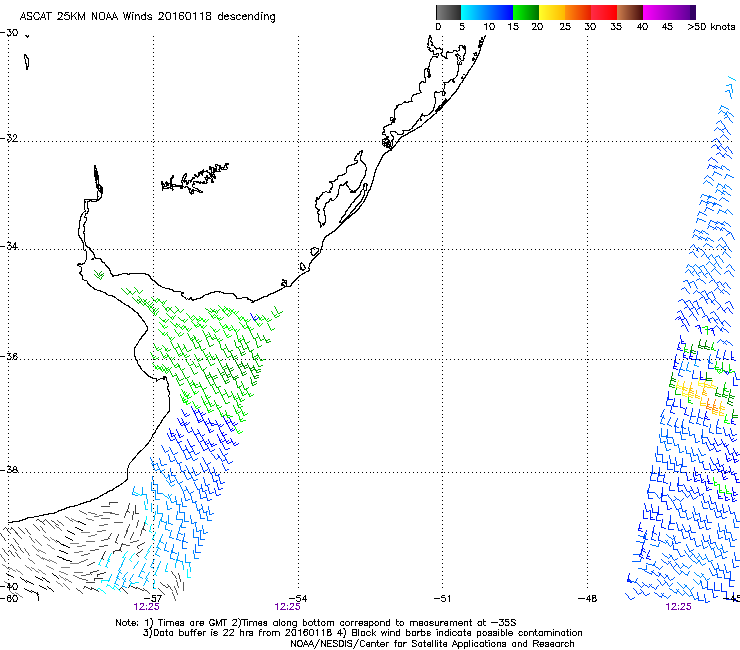
Task: Click the longitude label '-48'
Action: tap(588, 599)
